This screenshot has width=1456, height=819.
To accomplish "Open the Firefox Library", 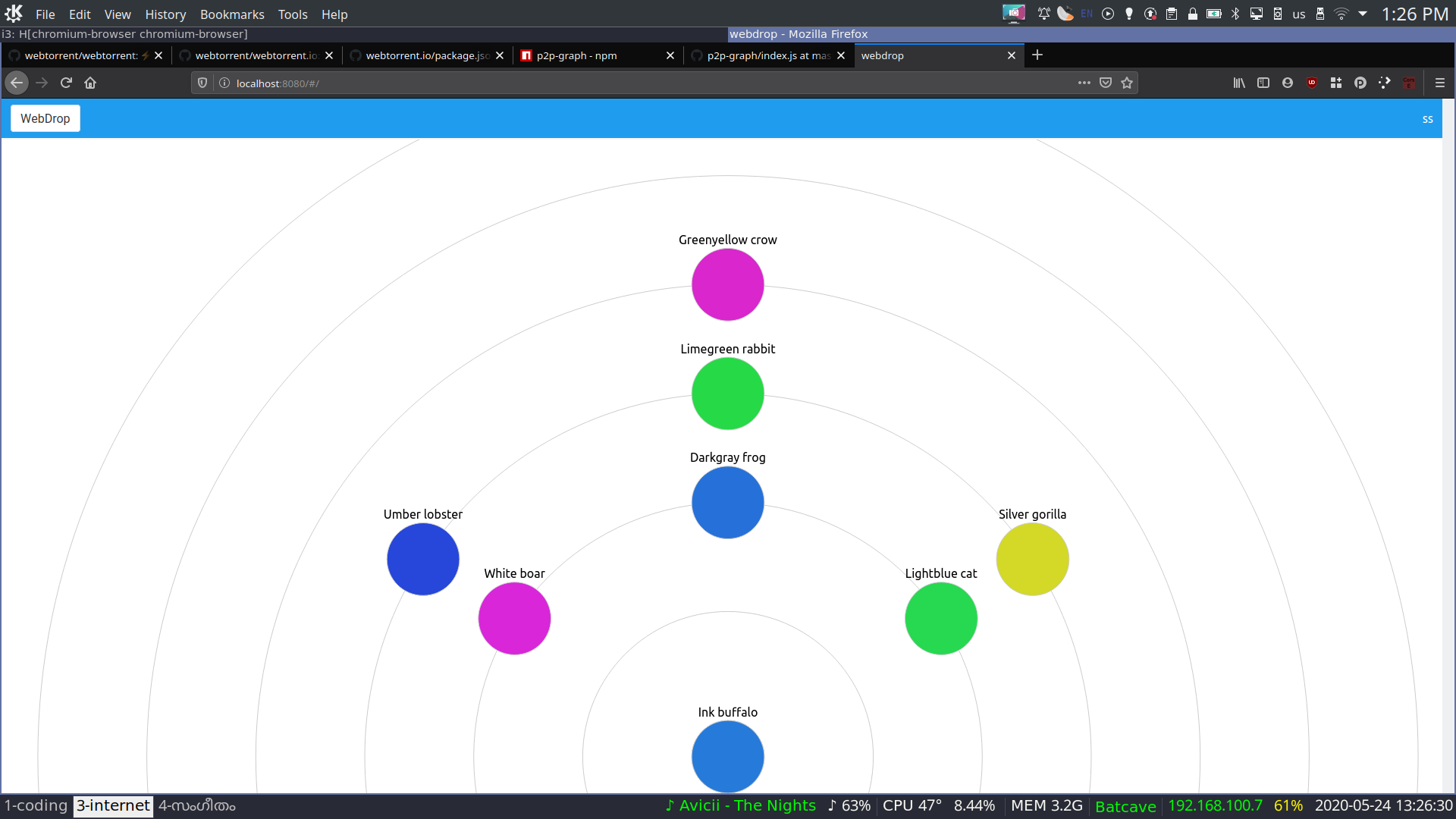I will coord(1239,83).
